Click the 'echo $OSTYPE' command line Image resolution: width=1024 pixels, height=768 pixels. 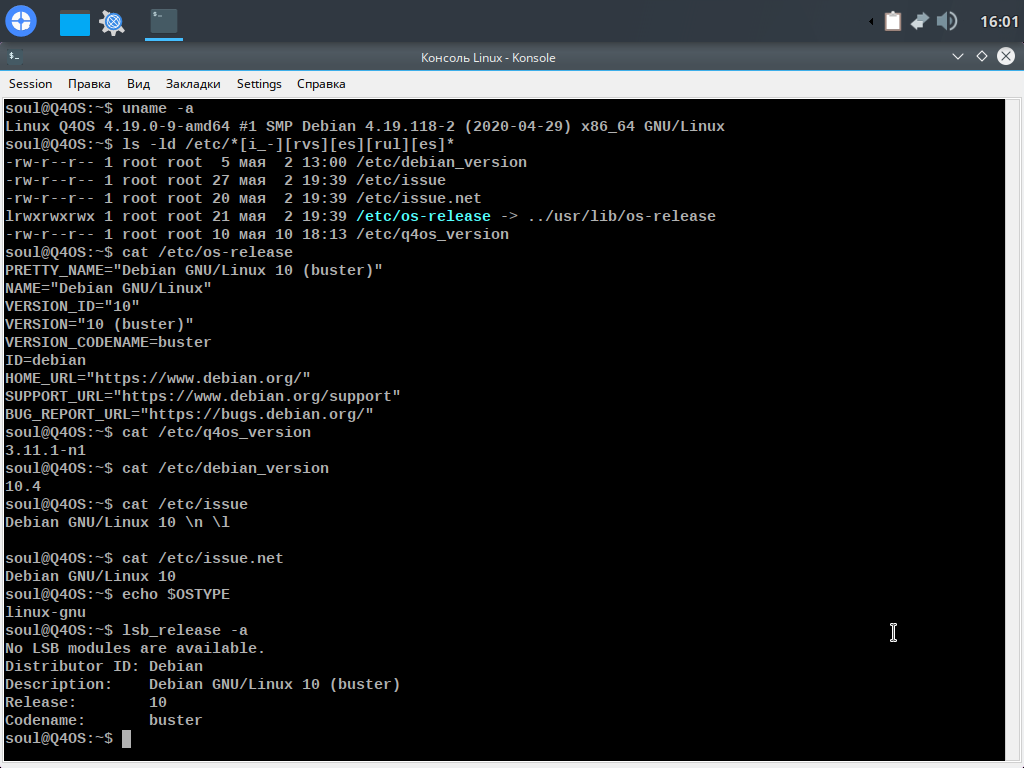pos(118,594)
